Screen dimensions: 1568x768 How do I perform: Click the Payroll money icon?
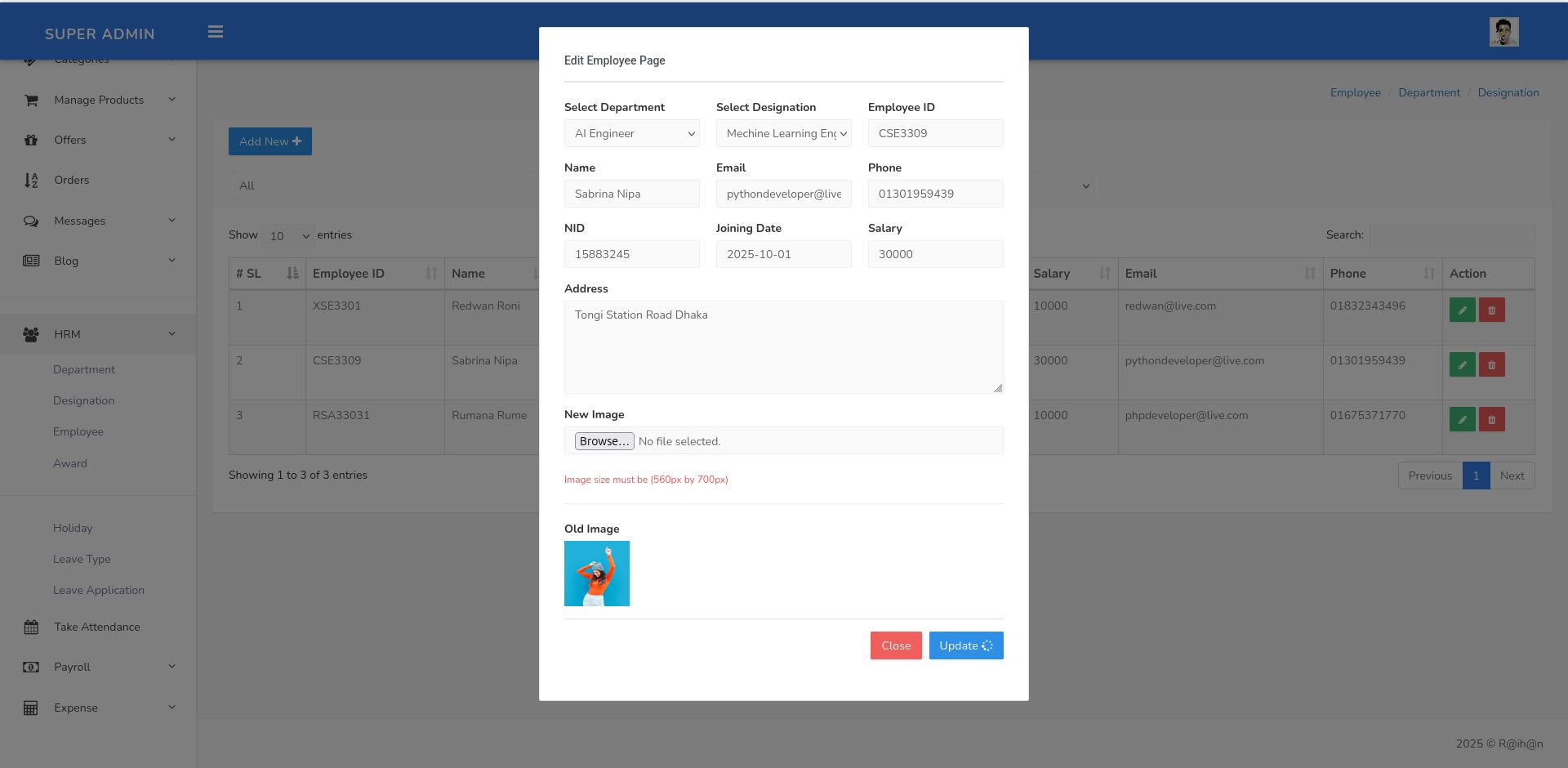pyautogui.click(x=31, y=668)
